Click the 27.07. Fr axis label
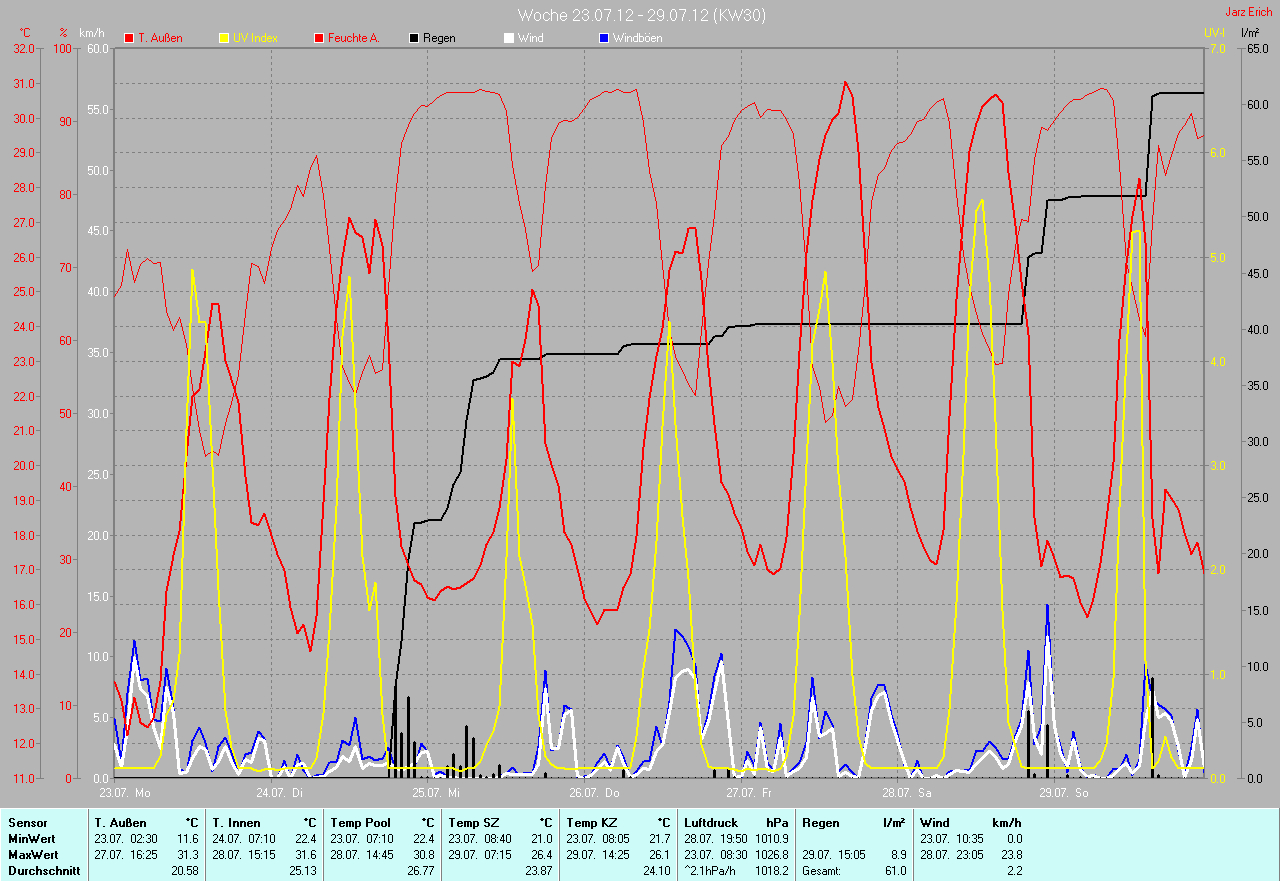Viewport: 1280px width, 881px height. [x=749, y=792]
